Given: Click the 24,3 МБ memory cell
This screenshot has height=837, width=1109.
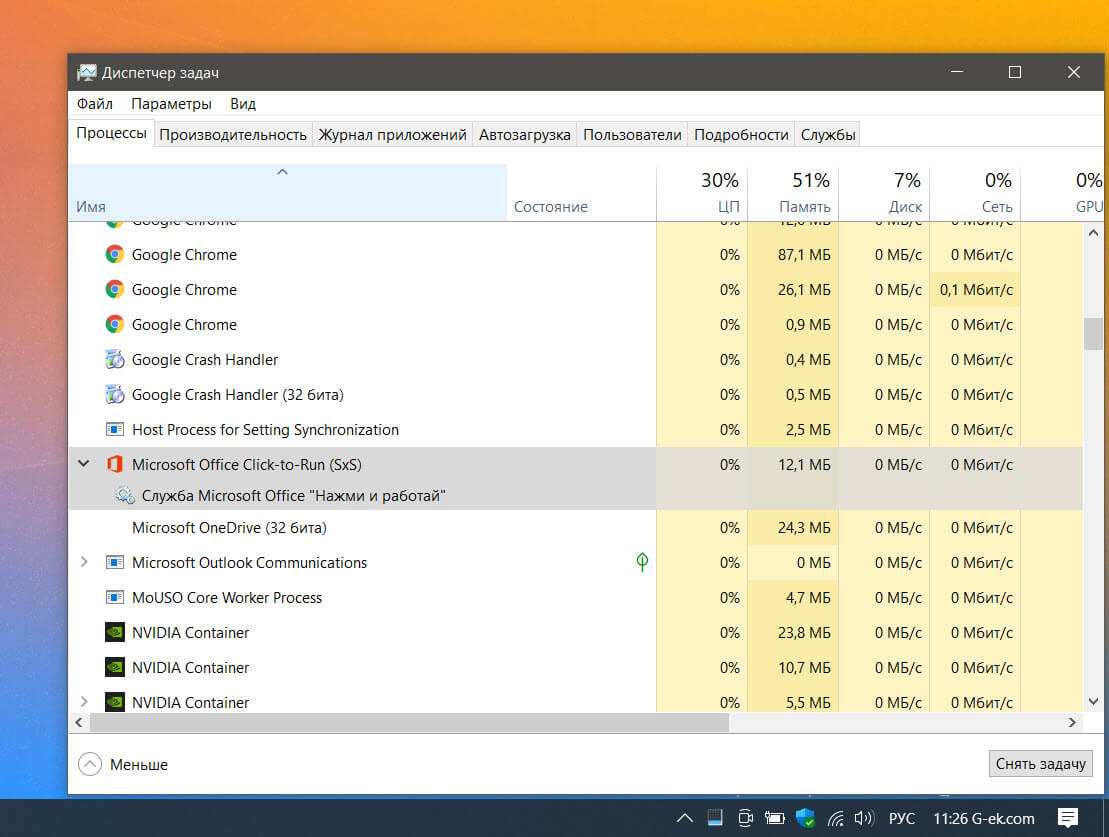Looking at the screenshot, I should click(x=793, y=527).
